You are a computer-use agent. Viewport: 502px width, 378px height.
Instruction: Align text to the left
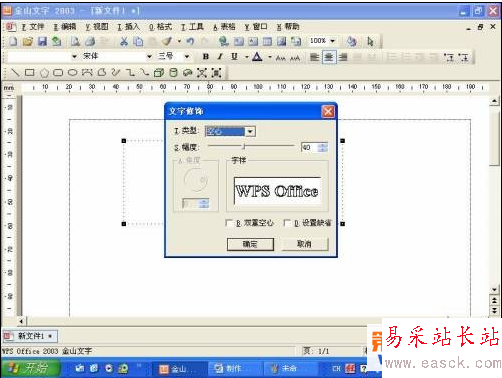[x=314, y=57]
